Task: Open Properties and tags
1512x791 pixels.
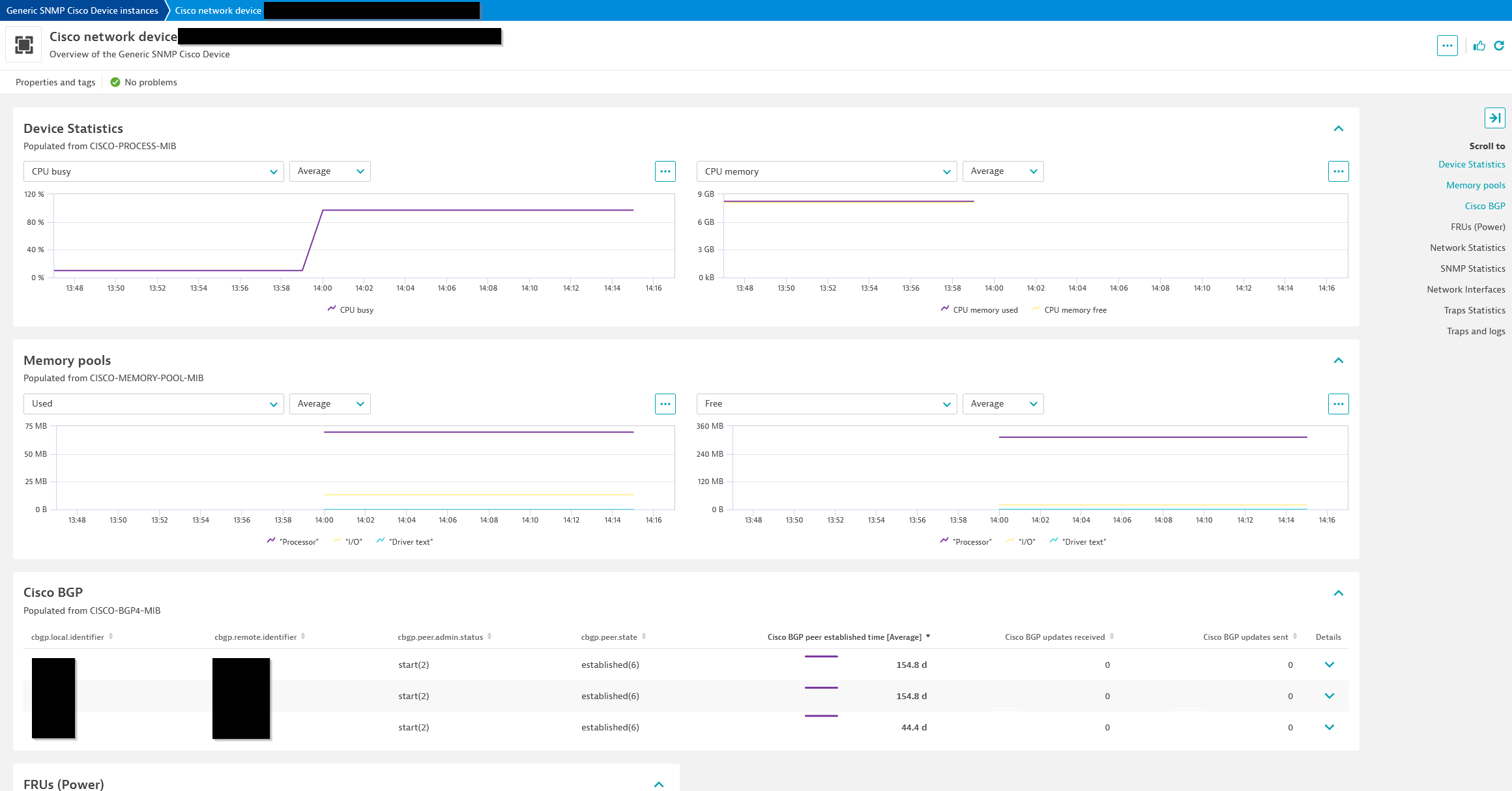Action: tap(55, 82)
